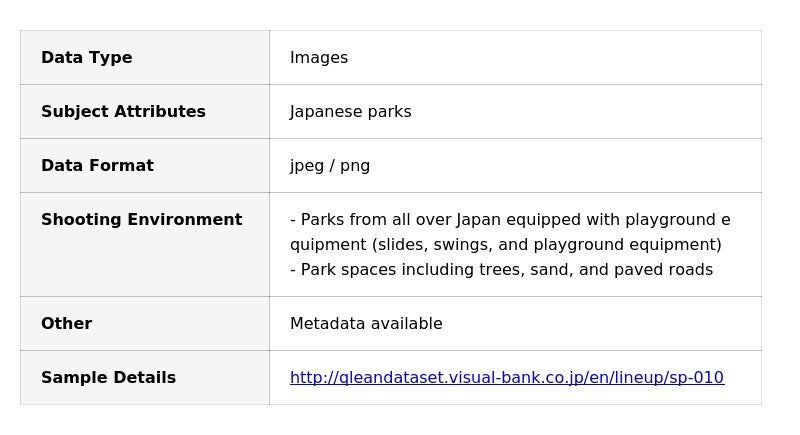Click the line starting "- Park spaces including"

tap(501, 270)
